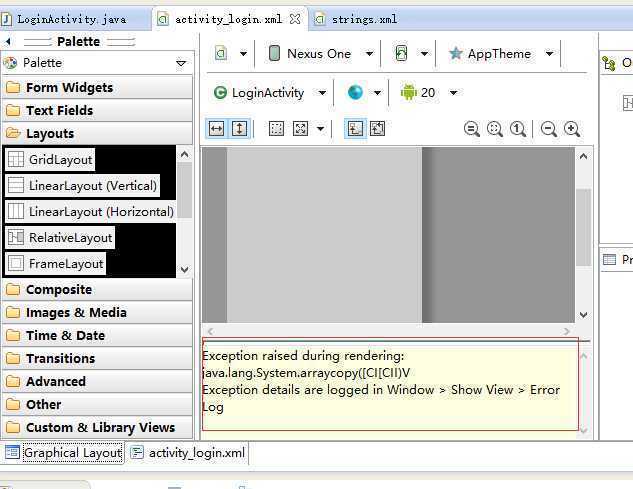Click canvas vertical scrollbar down arrow
The height and width of the screenshot is (489, 633).
coord(583,315)
